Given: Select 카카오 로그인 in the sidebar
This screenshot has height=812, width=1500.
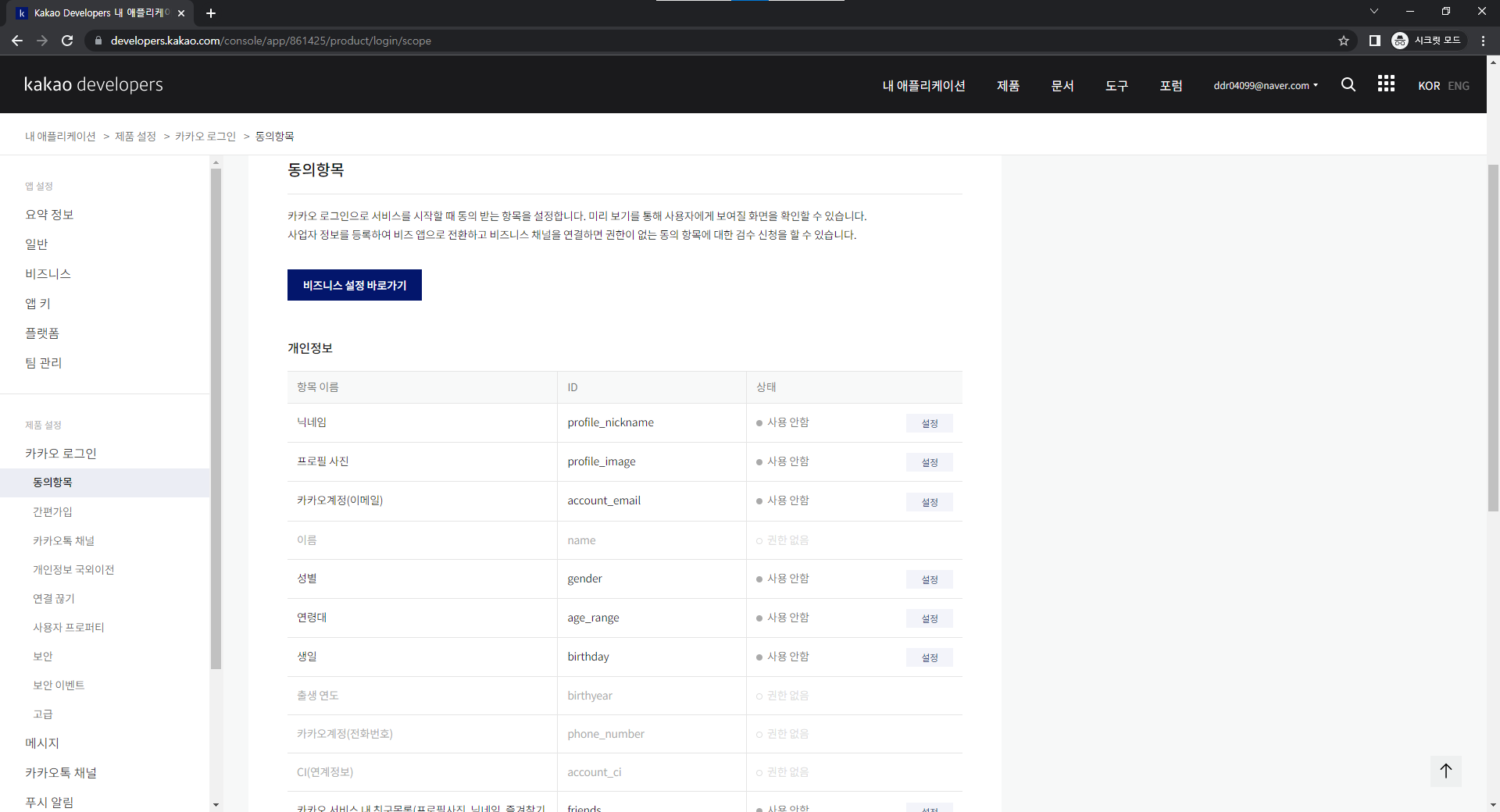Looking at the screenshot, I should coord(61,454).
